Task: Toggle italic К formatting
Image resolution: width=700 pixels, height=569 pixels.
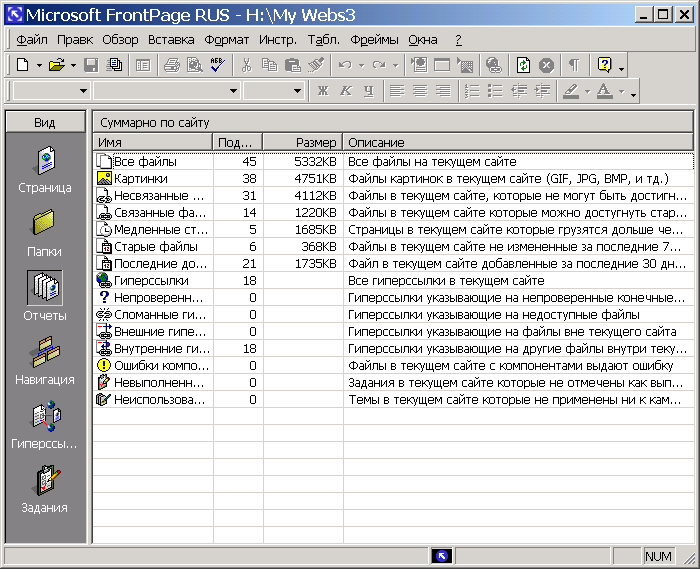Action: [346, 91]
